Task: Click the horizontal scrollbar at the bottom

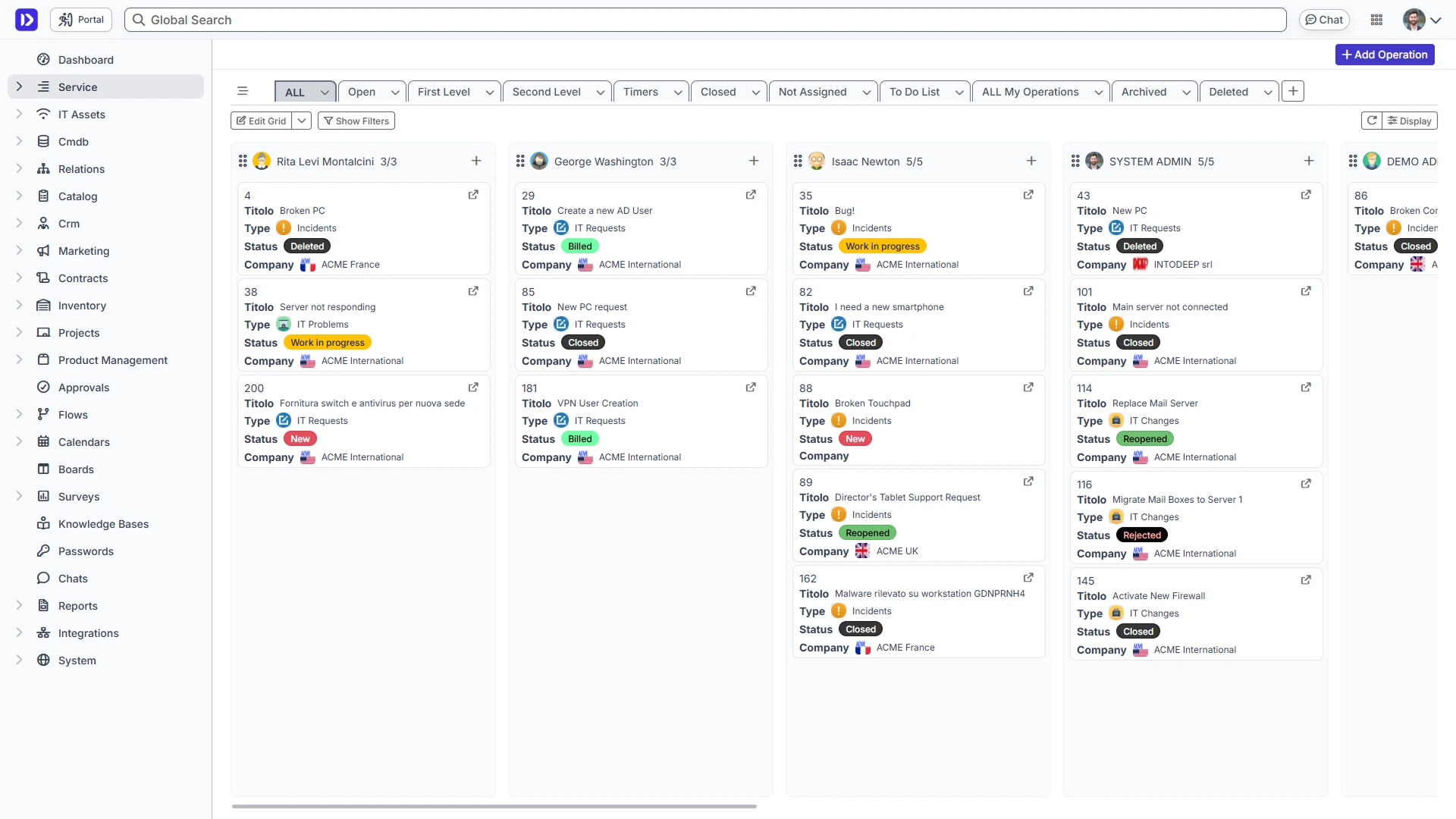Action: [x=494, y=806]
